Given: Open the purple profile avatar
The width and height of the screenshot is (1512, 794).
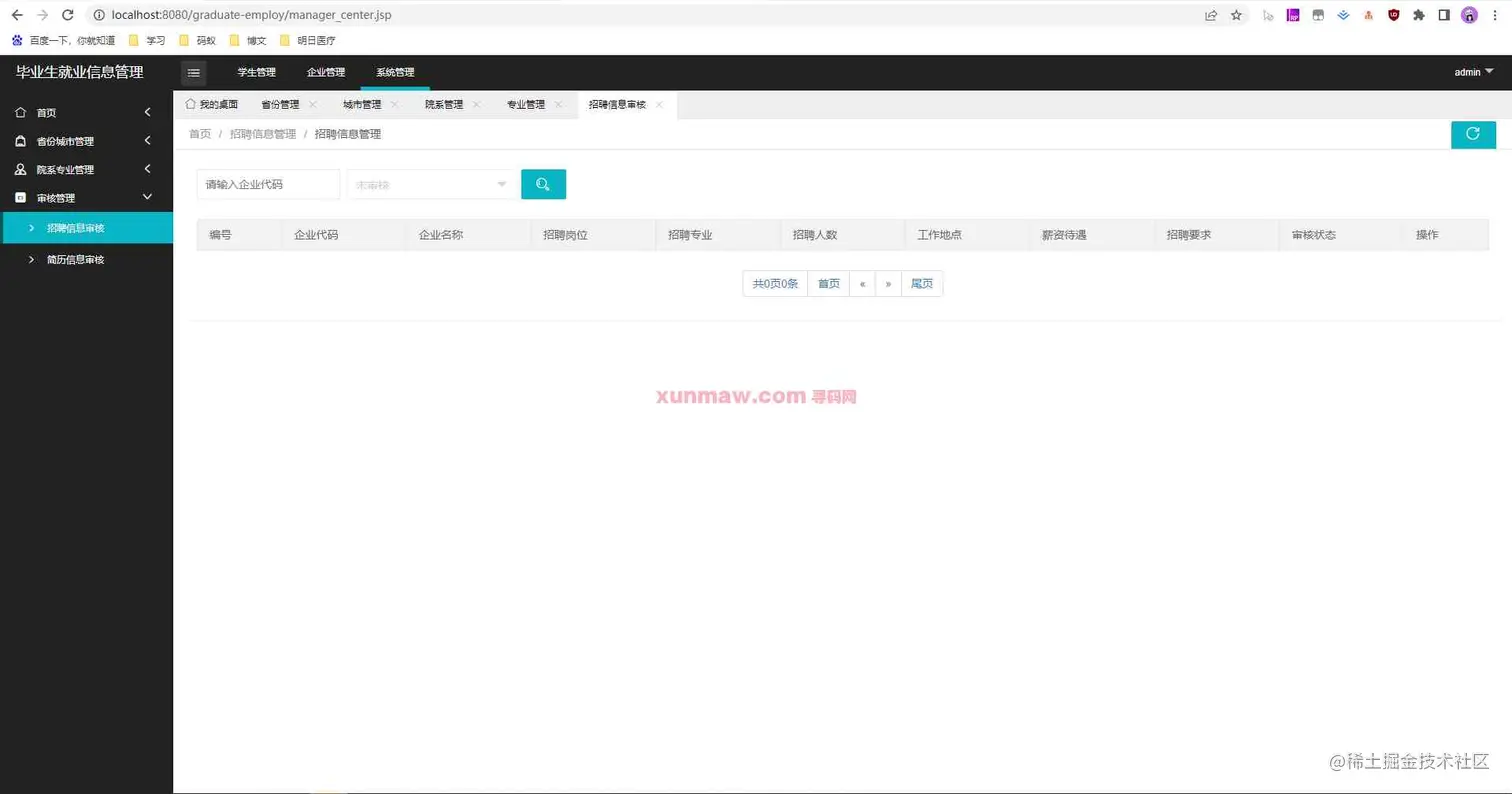Looking at the screenshot, I should (1469, 15).
